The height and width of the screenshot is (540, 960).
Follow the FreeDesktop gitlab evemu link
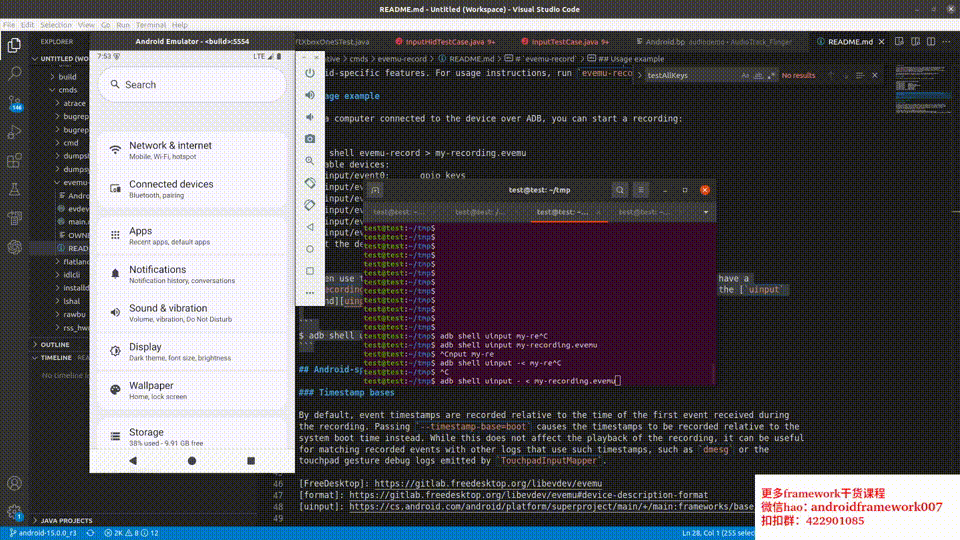point(488,484)
